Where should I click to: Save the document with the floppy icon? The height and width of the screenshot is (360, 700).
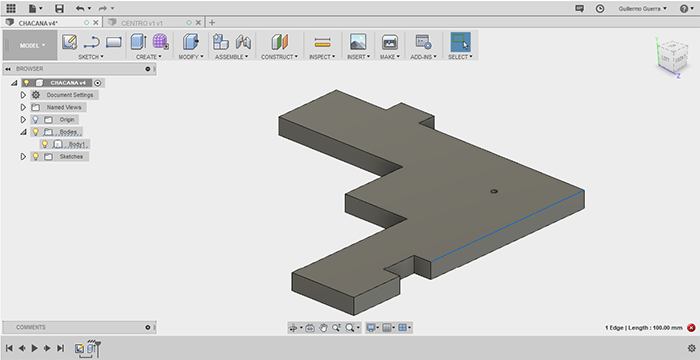click(59, 8)
